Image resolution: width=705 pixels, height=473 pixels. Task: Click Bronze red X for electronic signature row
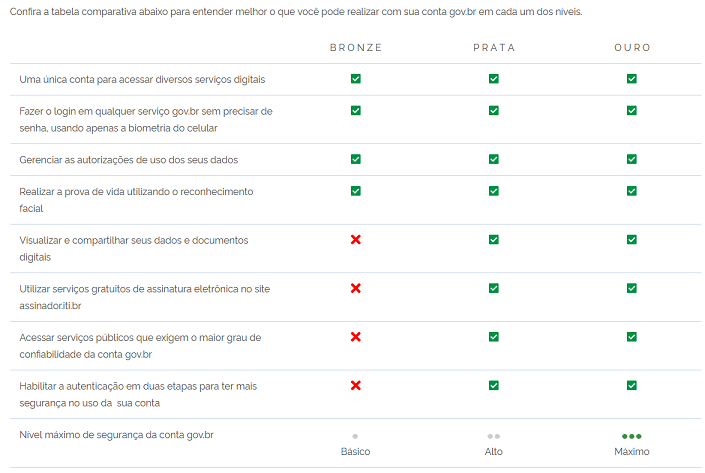point(356,288)
